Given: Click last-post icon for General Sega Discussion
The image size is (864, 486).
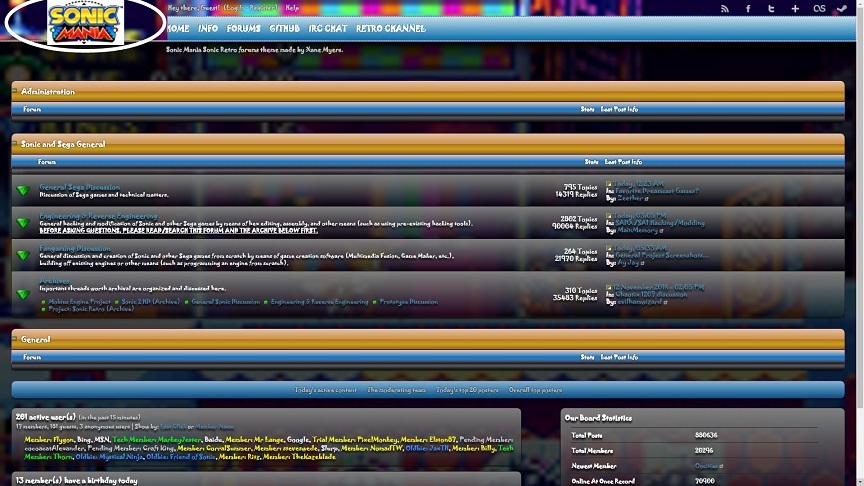Looking at the screenshot, I should [609, 184].
